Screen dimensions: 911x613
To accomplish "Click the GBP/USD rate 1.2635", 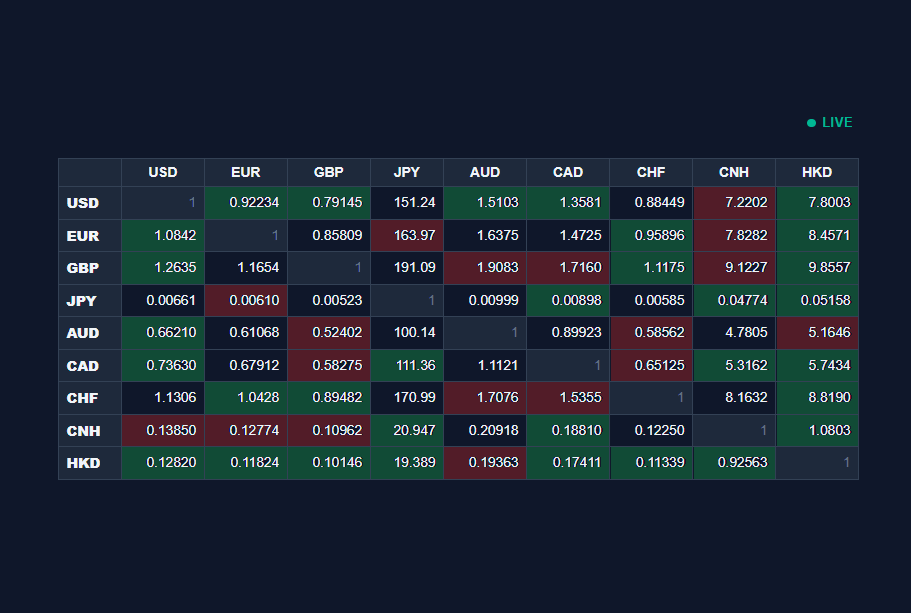I will (x=163, y=268).
